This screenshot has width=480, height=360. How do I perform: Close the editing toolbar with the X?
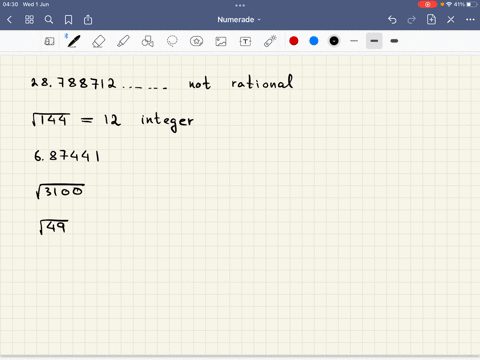(x=451, y=20)
